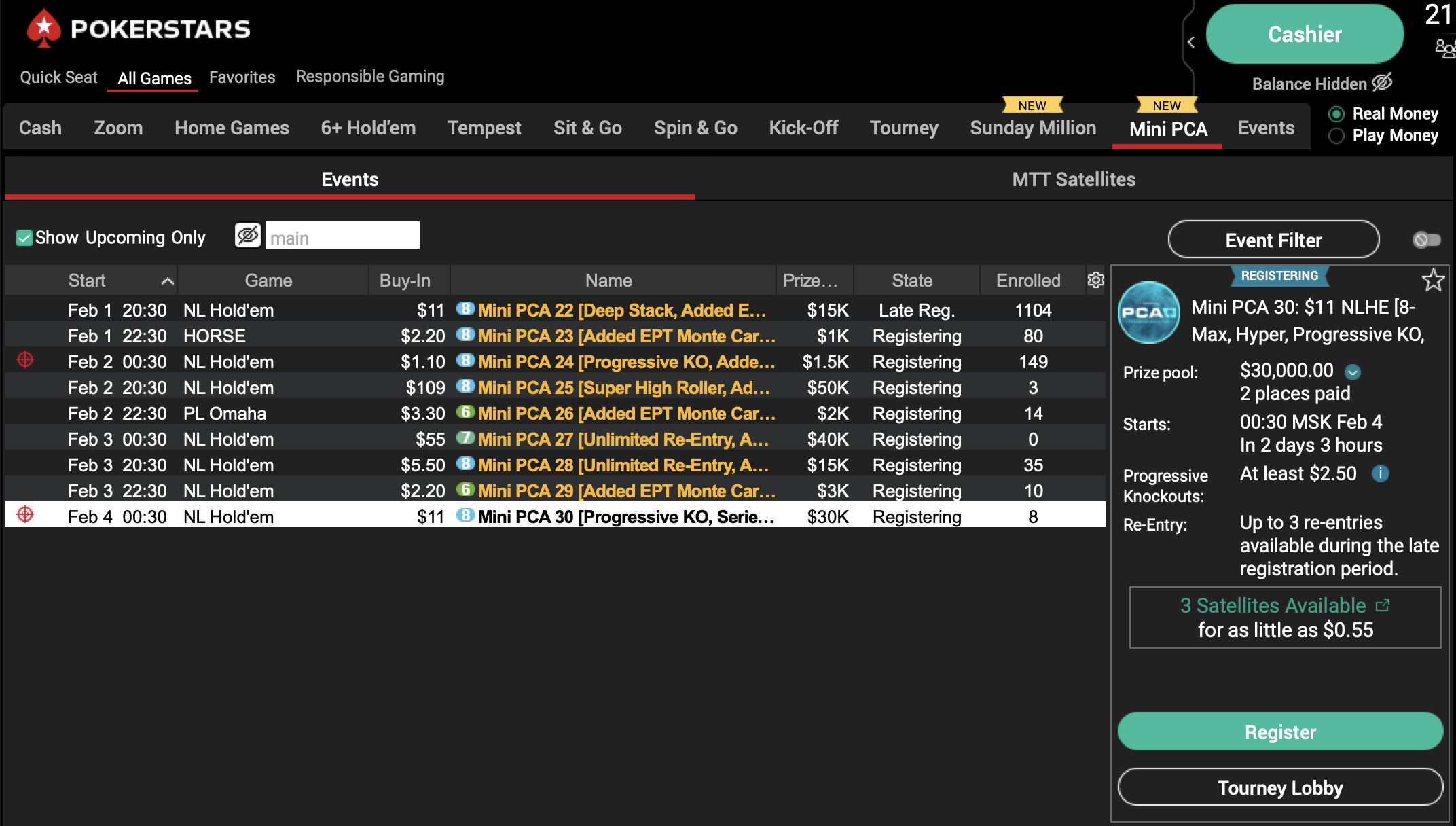This screenshot has height=826, width=1456.
Task: Switch the Event Filter toggle on
Action: click(x=1426, y=240)
